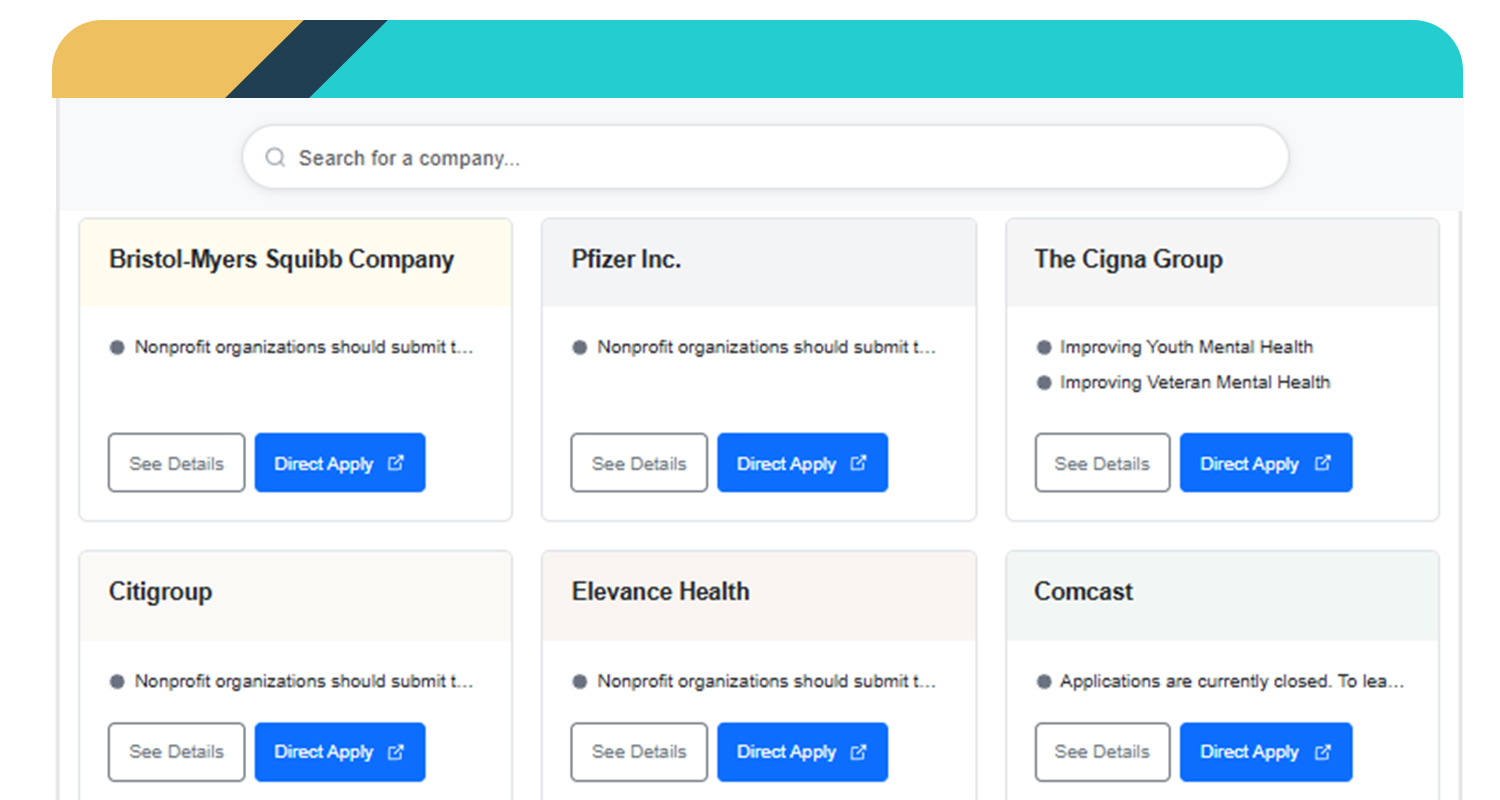Select the Pfizer Inc. card heading
This screenshot has width=1500, height=800.
[x=626, y=260]
